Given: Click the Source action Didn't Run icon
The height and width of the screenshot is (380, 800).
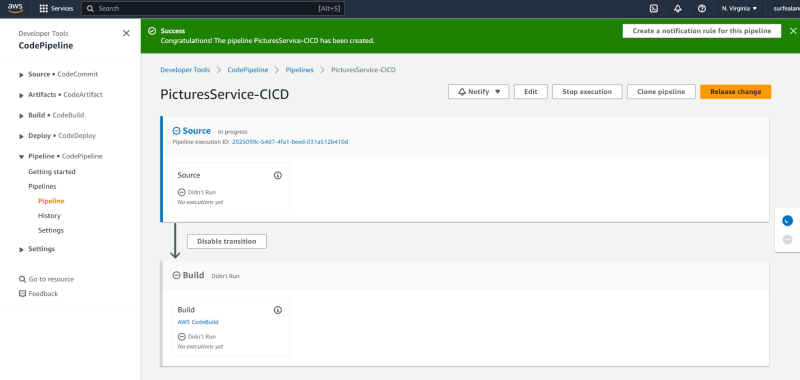Looking at the screenshot, I should tap(181, 192).
